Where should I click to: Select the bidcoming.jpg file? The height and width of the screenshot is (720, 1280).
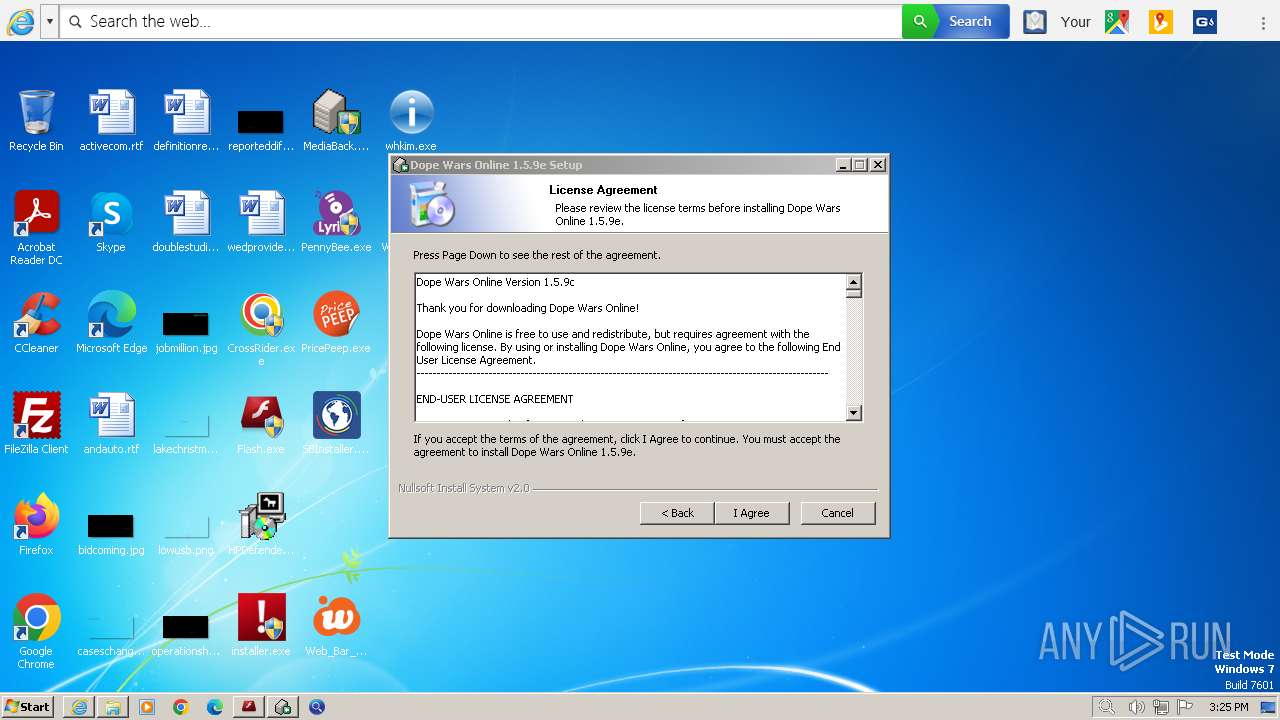coord(111,535)
